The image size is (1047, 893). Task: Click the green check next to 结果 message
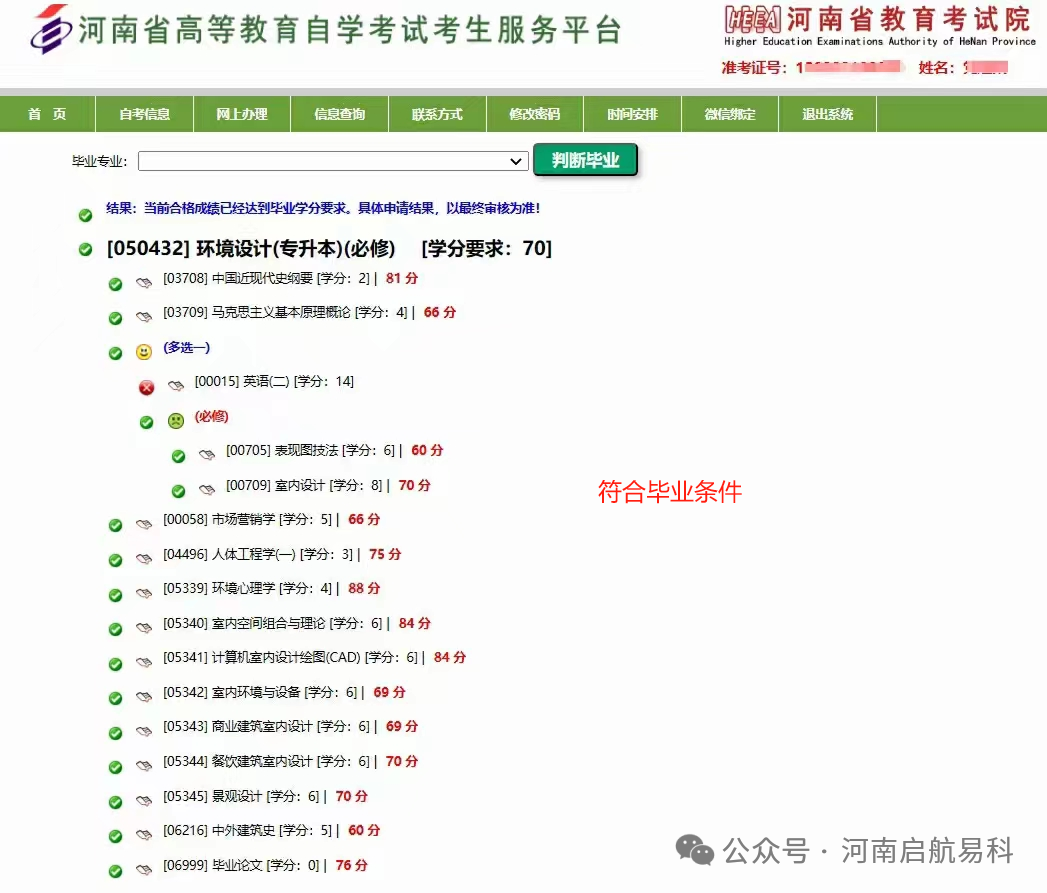click(x=85, y=214)
